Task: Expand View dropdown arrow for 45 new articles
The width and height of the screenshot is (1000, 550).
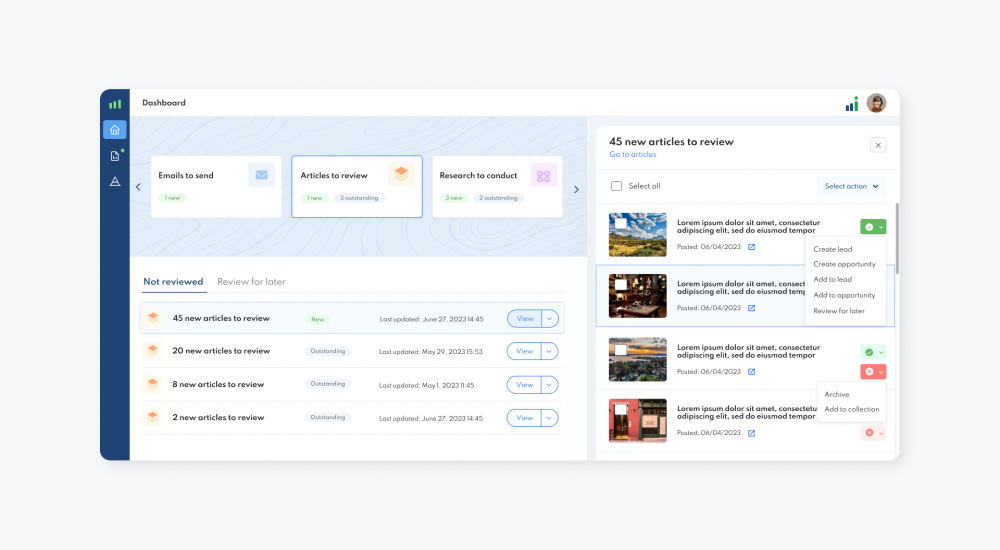Action: point(550,318)
